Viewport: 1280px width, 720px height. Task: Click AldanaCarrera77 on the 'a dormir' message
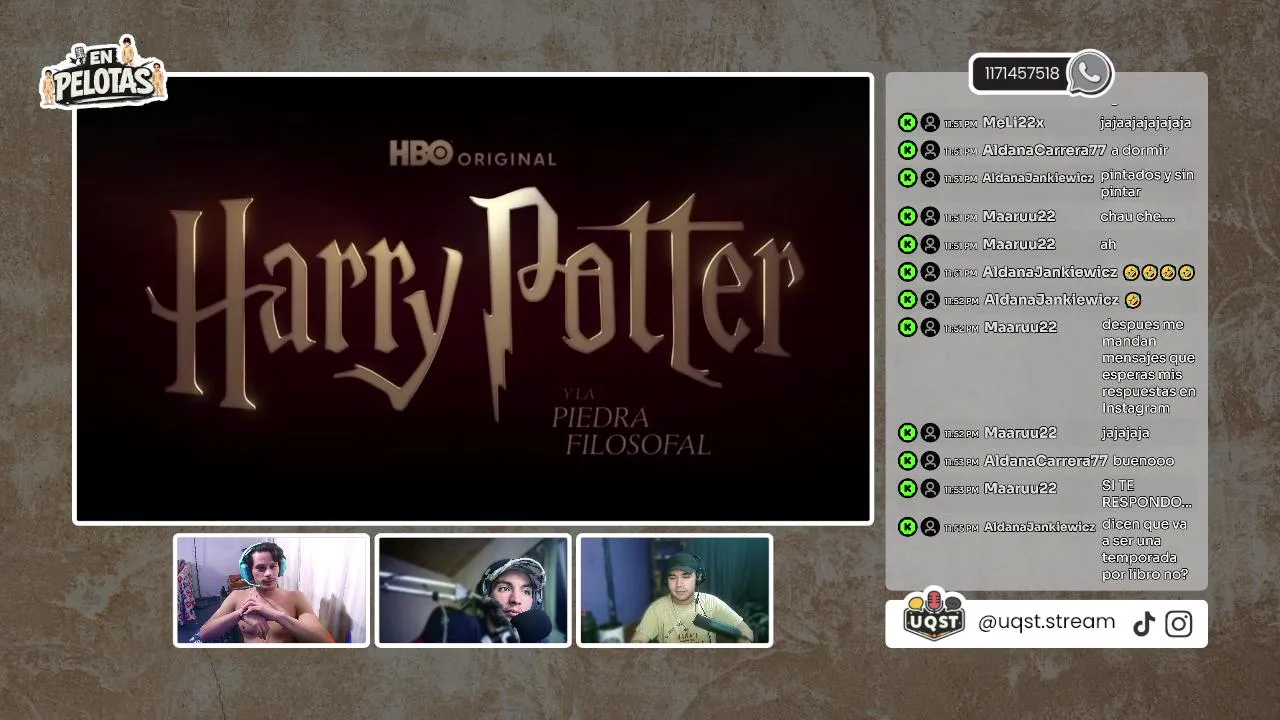click(x=1044, y=151)
